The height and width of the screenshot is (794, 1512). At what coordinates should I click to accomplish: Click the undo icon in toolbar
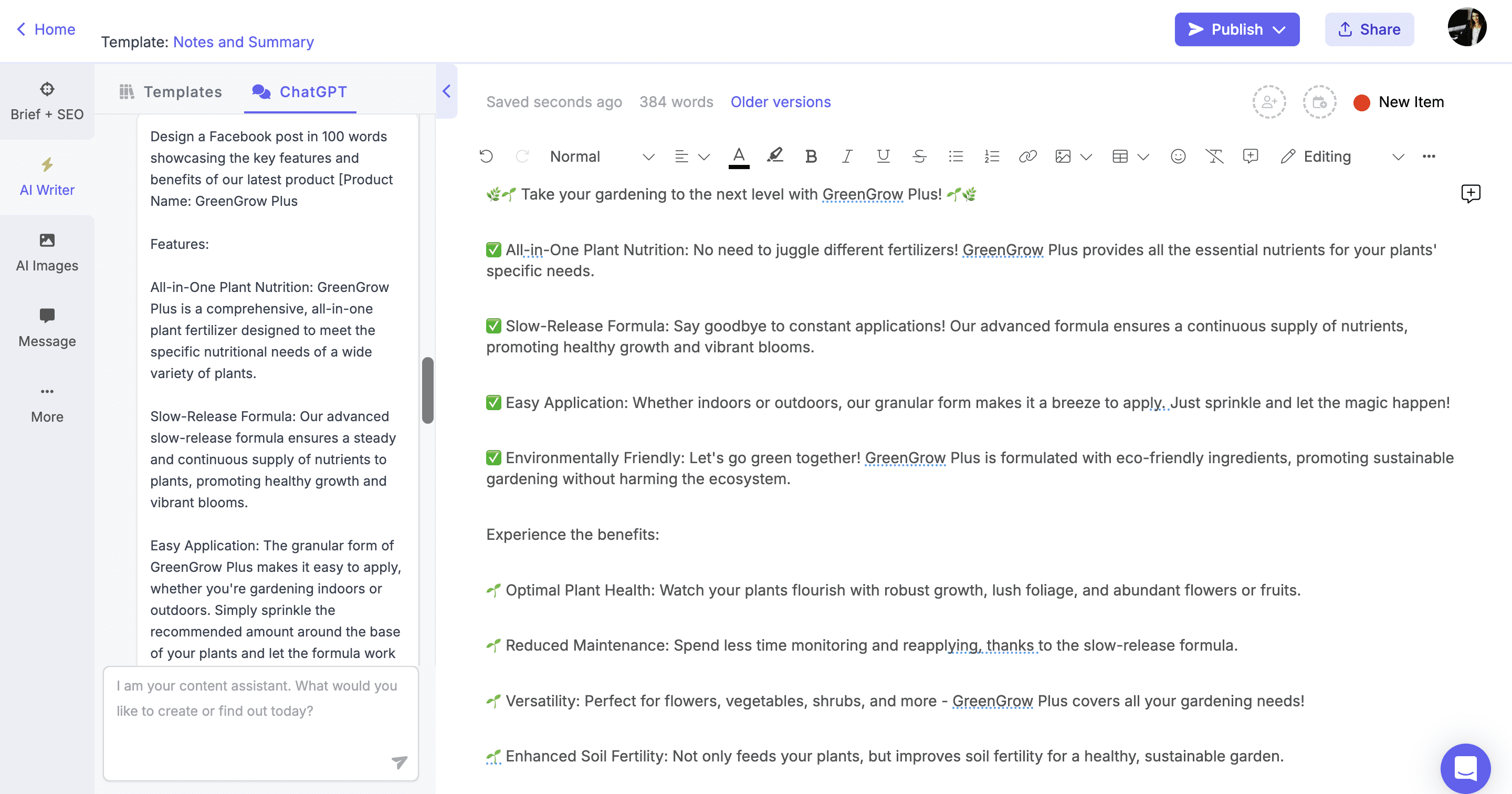pos(486,156)
